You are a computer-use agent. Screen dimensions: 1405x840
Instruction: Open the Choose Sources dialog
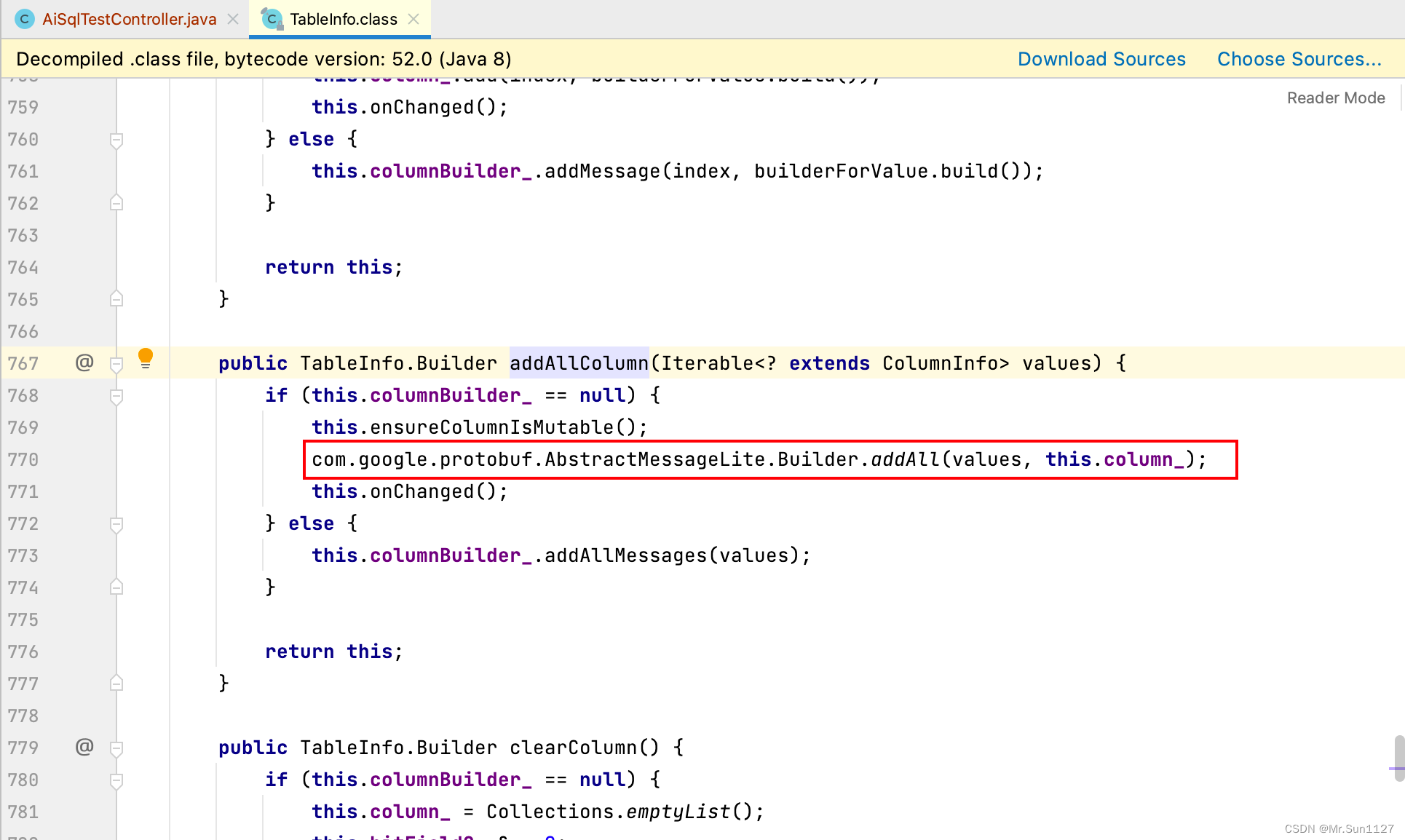(1299, 59)
